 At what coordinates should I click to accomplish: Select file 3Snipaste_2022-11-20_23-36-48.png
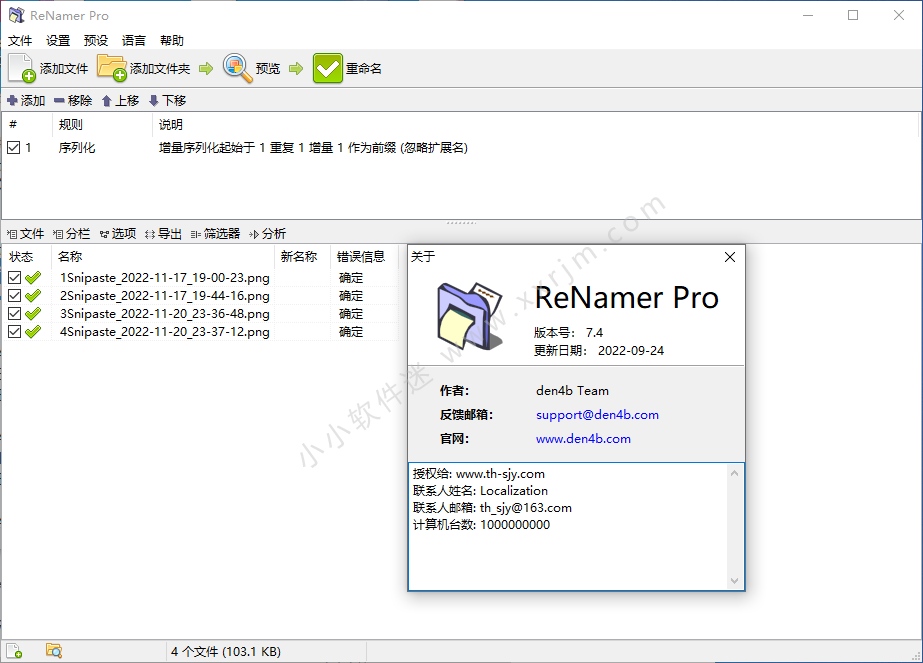(165, 314)
